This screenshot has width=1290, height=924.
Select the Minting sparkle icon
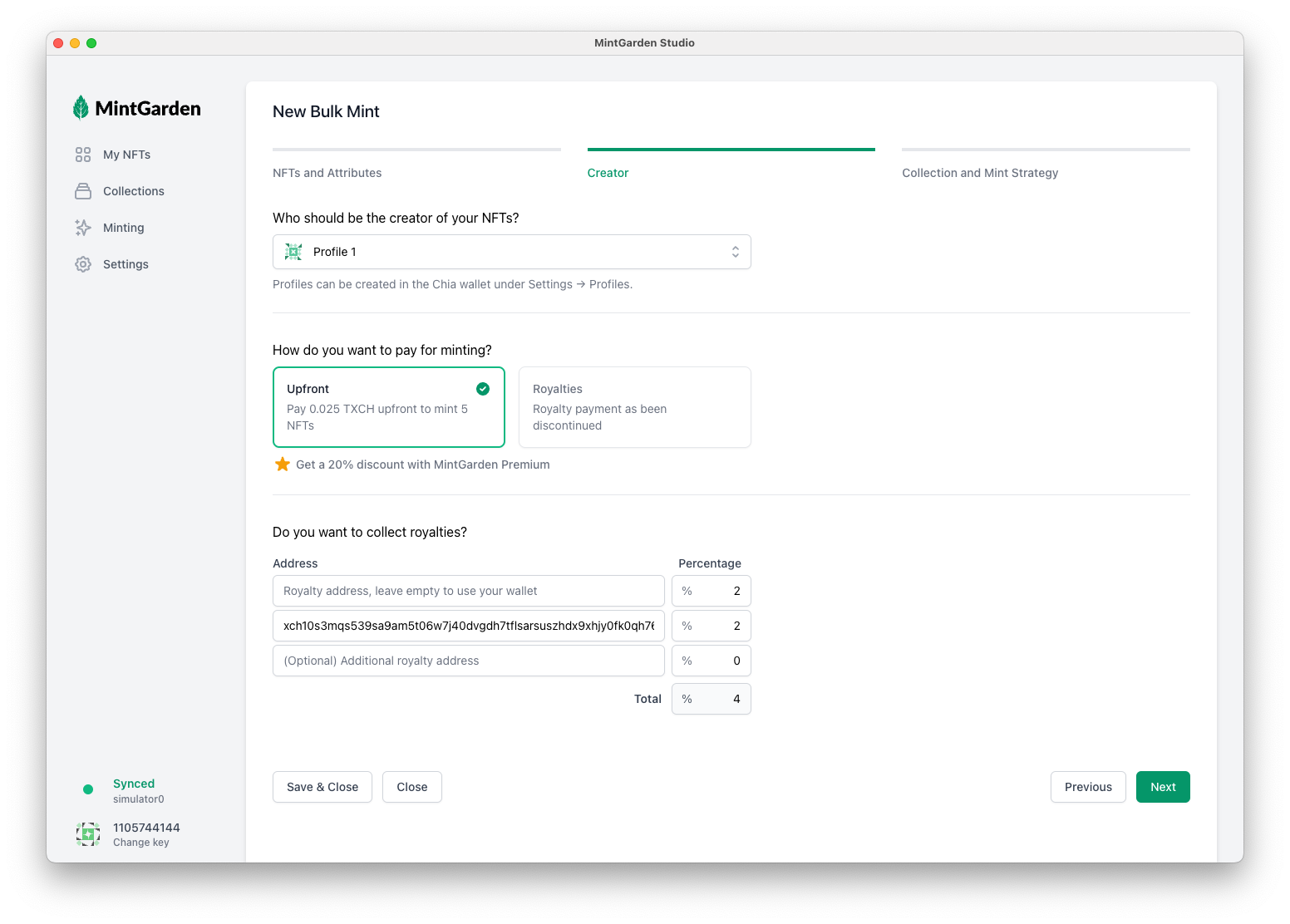[x=83, y=228]
